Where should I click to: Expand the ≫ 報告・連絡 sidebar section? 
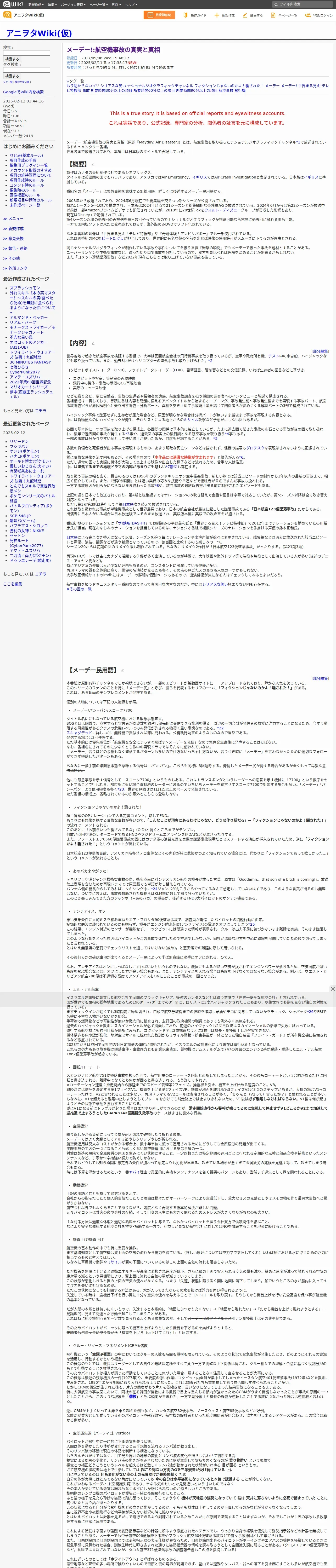[x=15, y=248]
